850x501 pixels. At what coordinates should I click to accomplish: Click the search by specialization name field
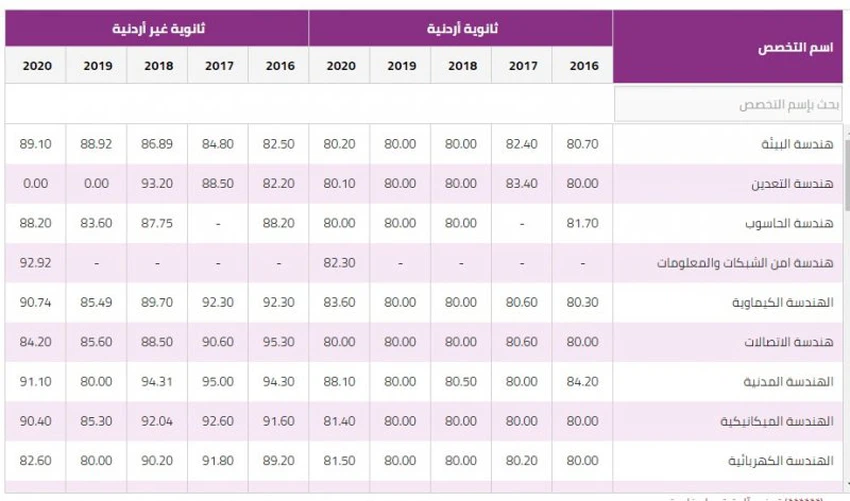point(728,104)
